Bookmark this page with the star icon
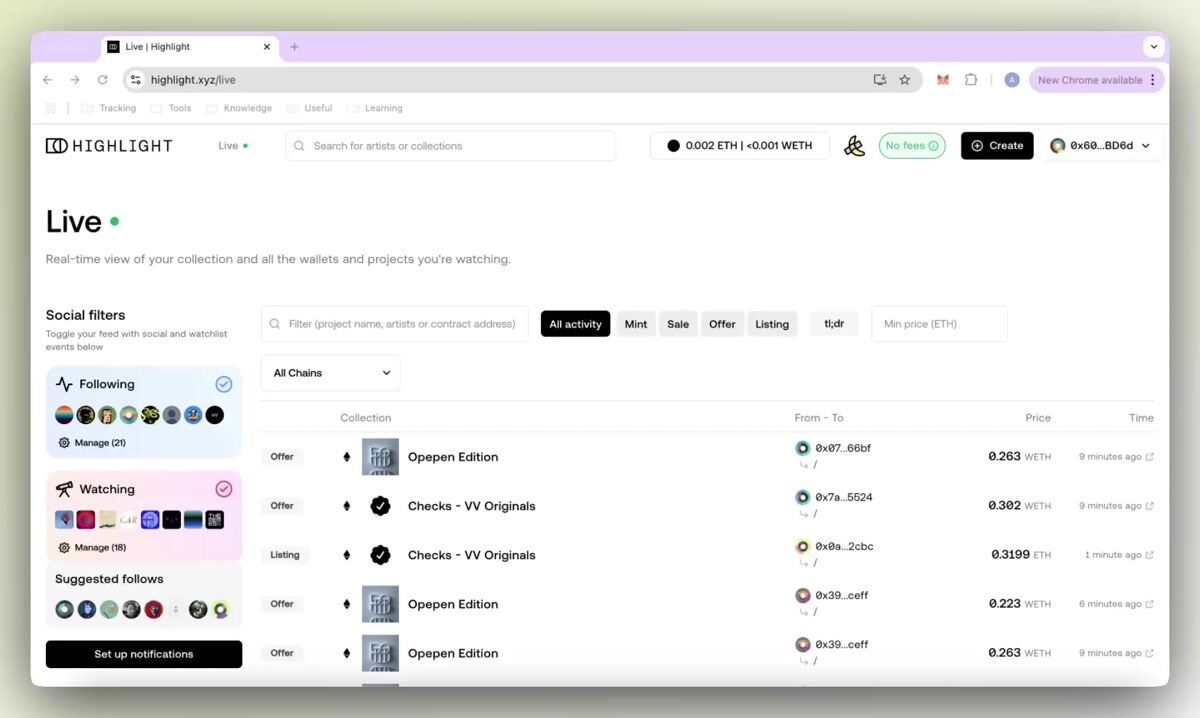This screenshot has height=718, width=1200. [905, 80]
